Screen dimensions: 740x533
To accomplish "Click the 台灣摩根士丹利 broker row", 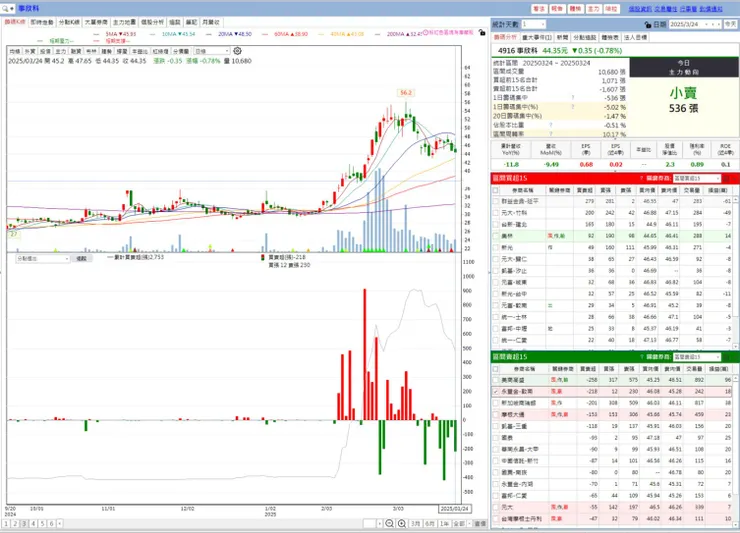I will [x=612, y=519].
